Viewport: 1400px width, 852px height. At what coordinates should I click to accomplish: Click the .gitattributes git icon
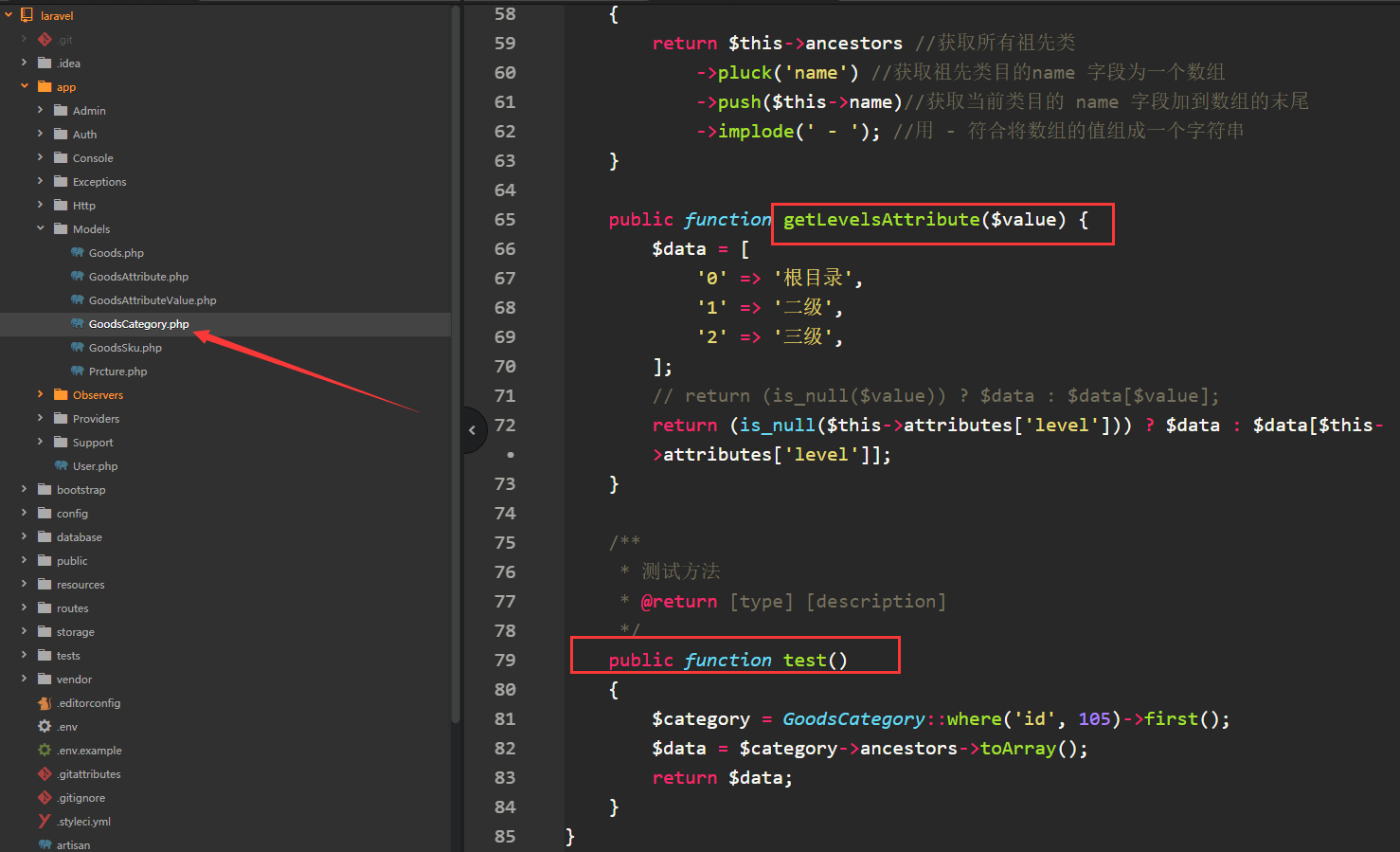[x=45, y=773]
